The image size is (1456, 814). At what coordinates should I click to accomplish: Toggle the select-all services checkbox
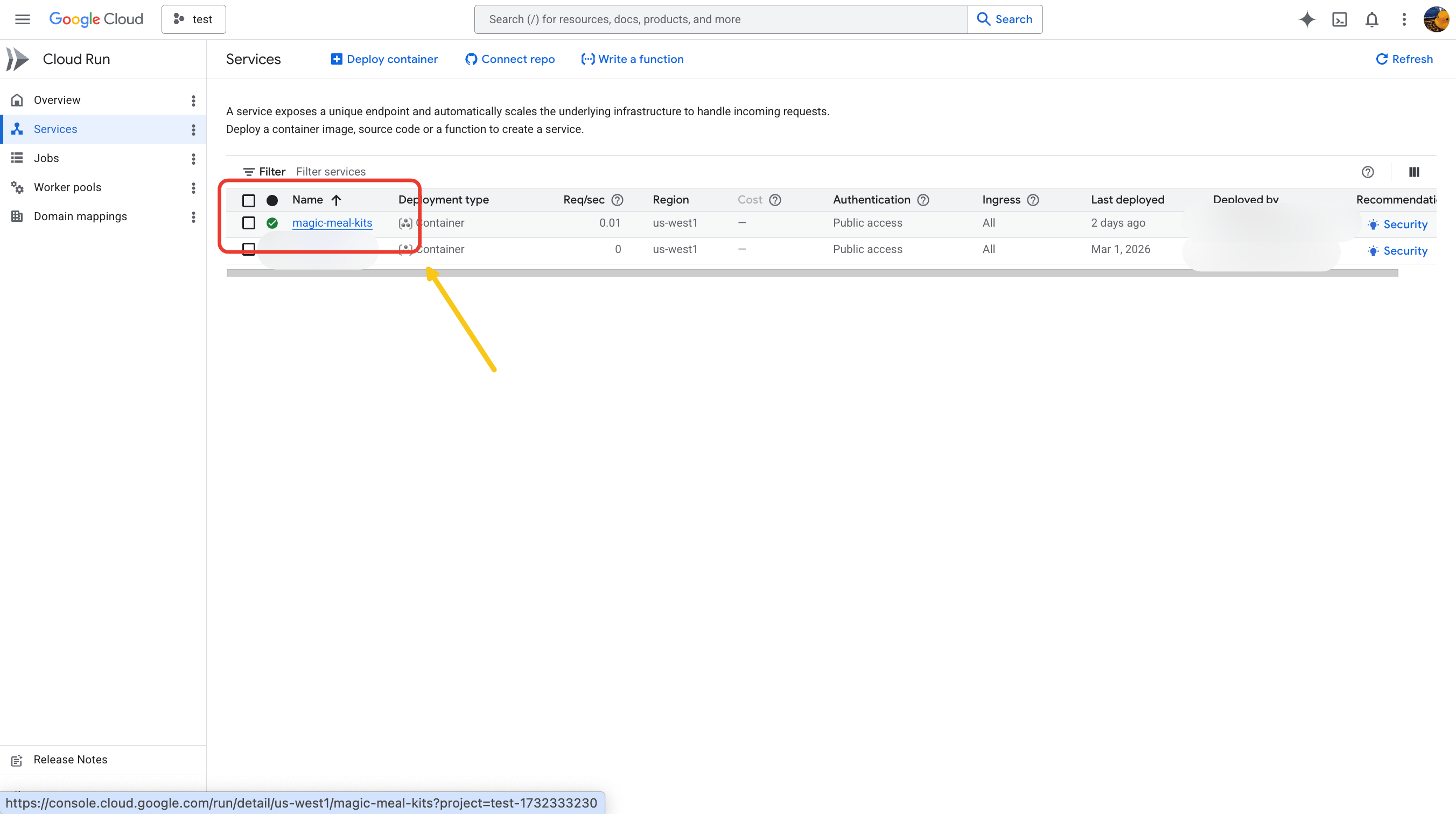pyautogui.click(x=249, y=200)
